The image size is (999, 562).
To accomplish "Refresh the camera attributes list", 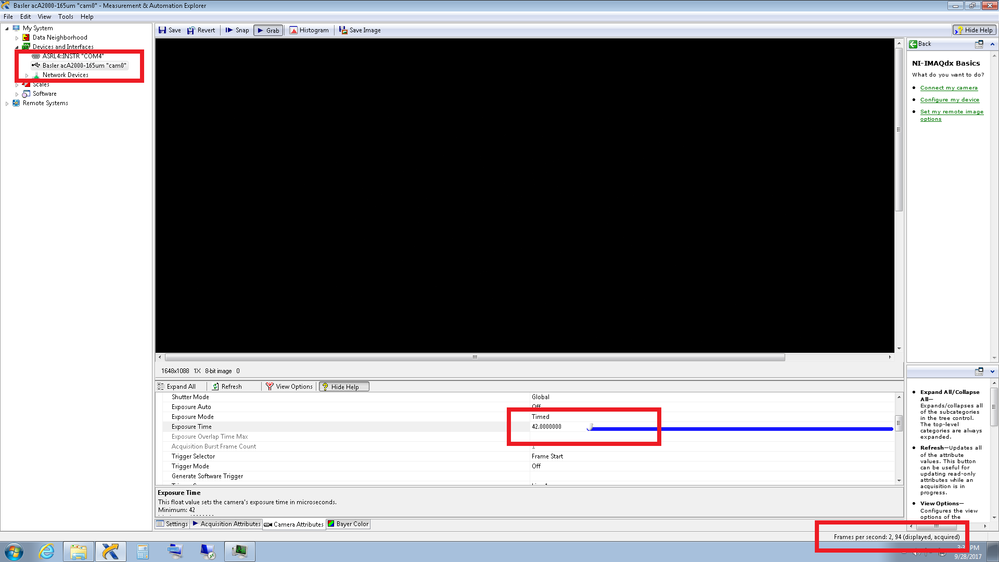I will (227, 386).
